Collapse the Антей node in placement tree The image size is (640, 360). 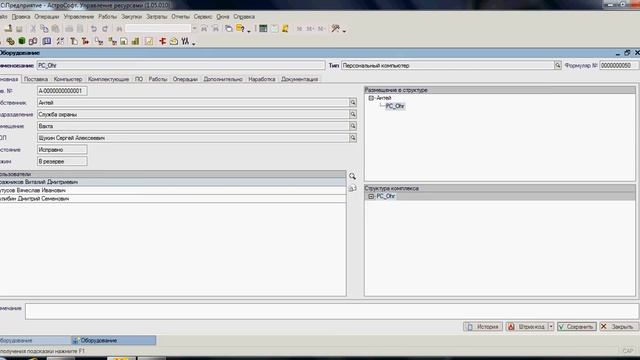pos(371,98)
